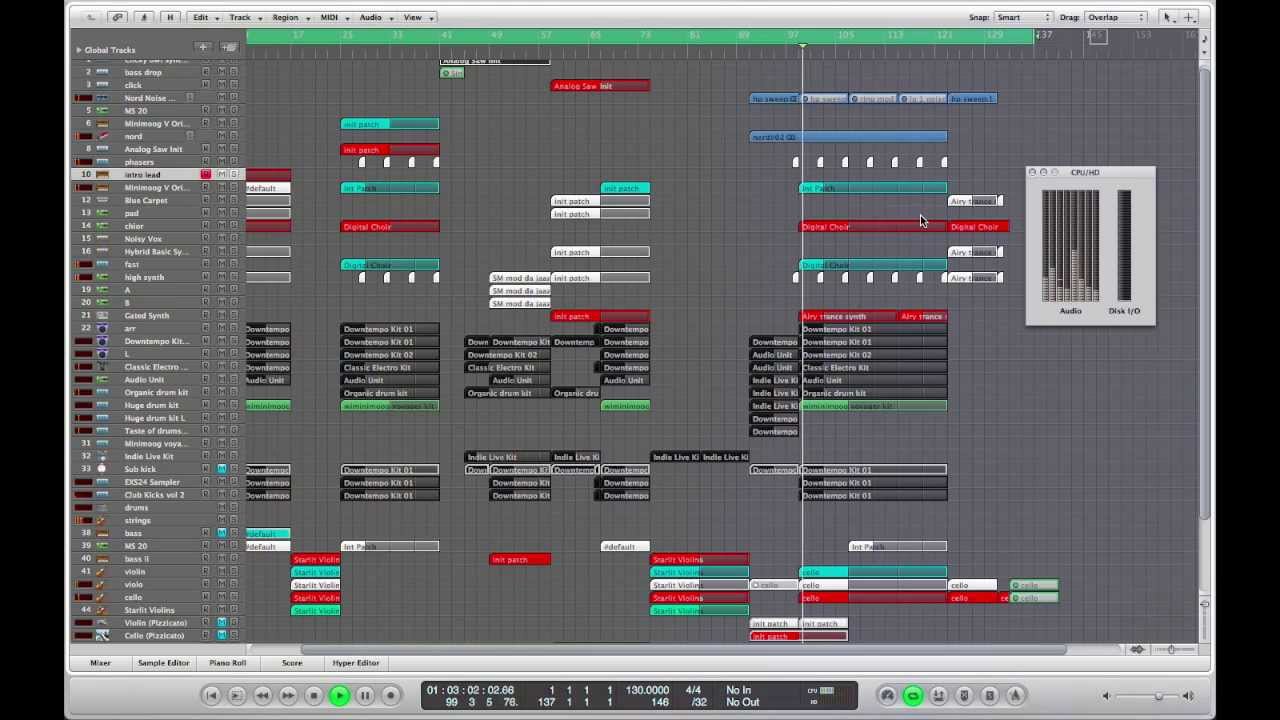Open the Hyper Editor tab
The width and height of the screenshot is (1280, 720).
[x=356, y=662]
